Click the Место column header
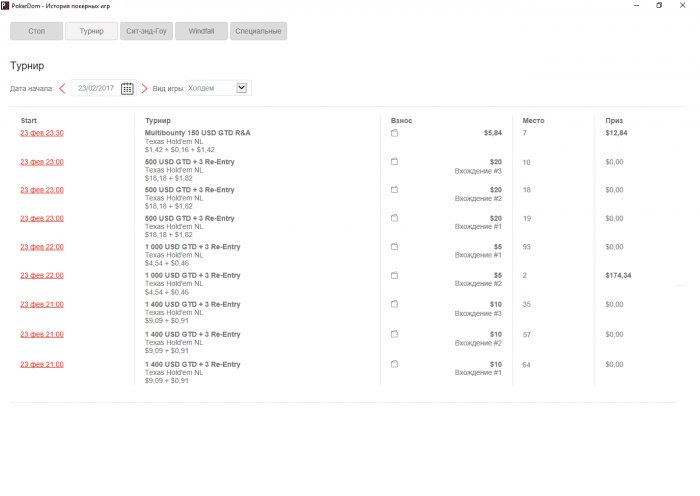 (533, 121)
